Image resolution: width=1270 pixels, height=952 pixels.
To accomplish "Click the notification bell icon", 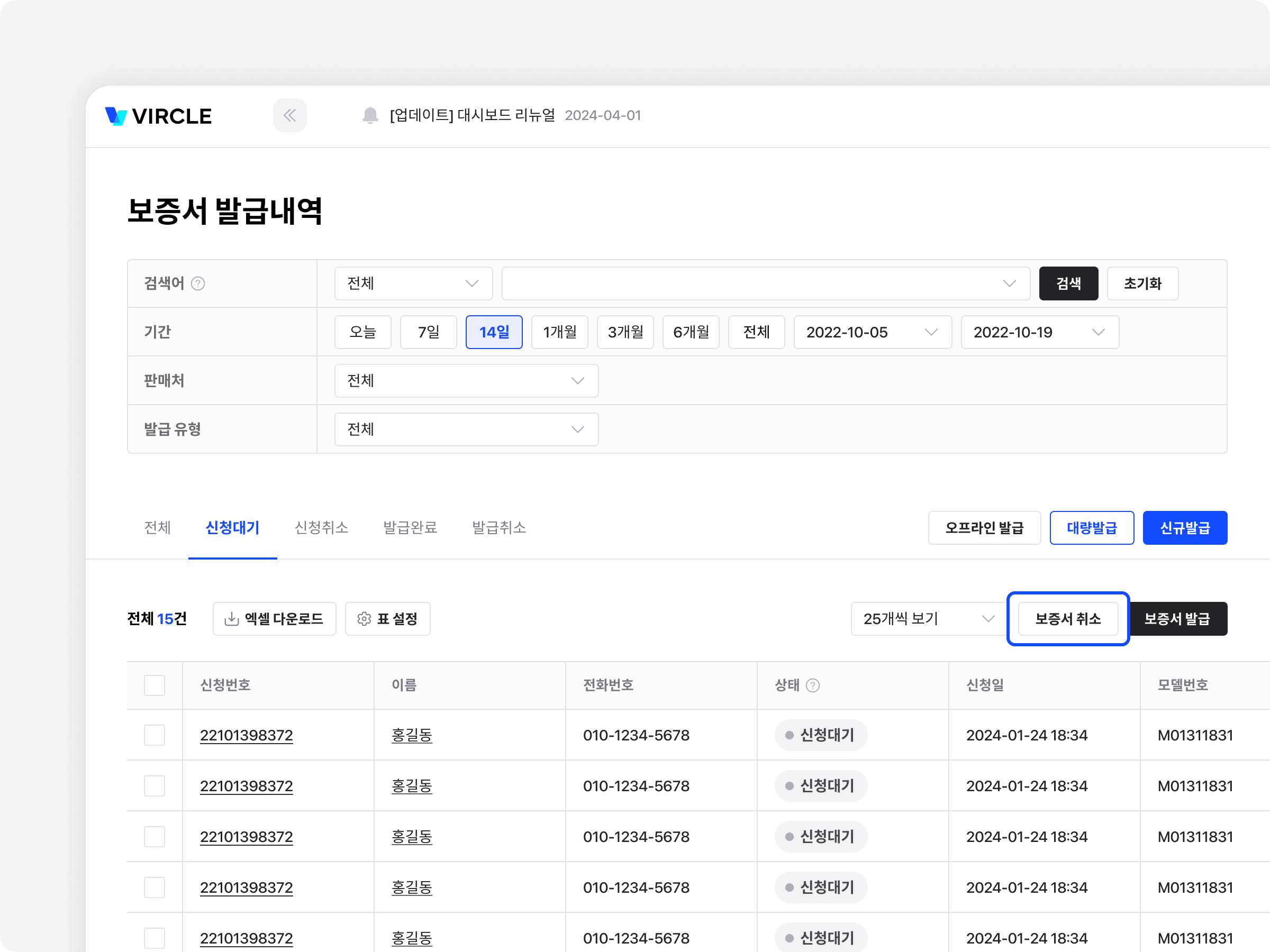I will click(370, 115).
